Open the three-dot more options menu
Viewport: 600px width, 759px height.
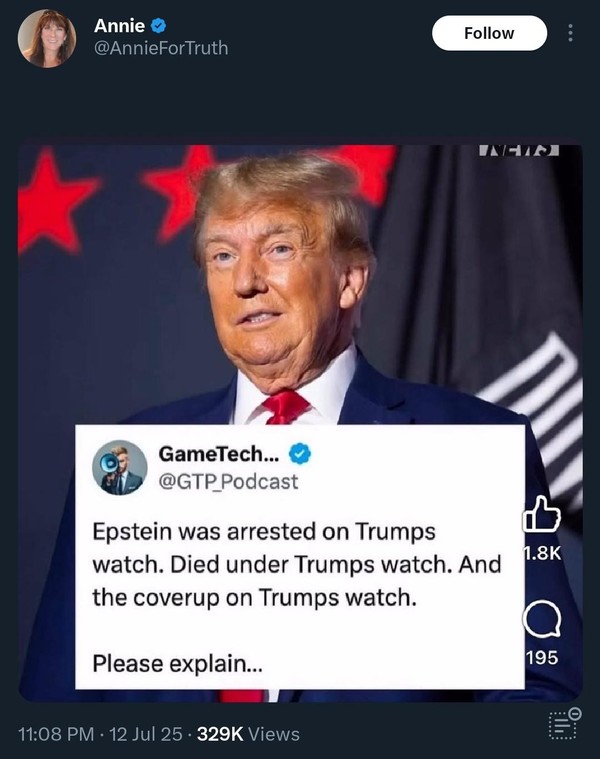[570, 33]
